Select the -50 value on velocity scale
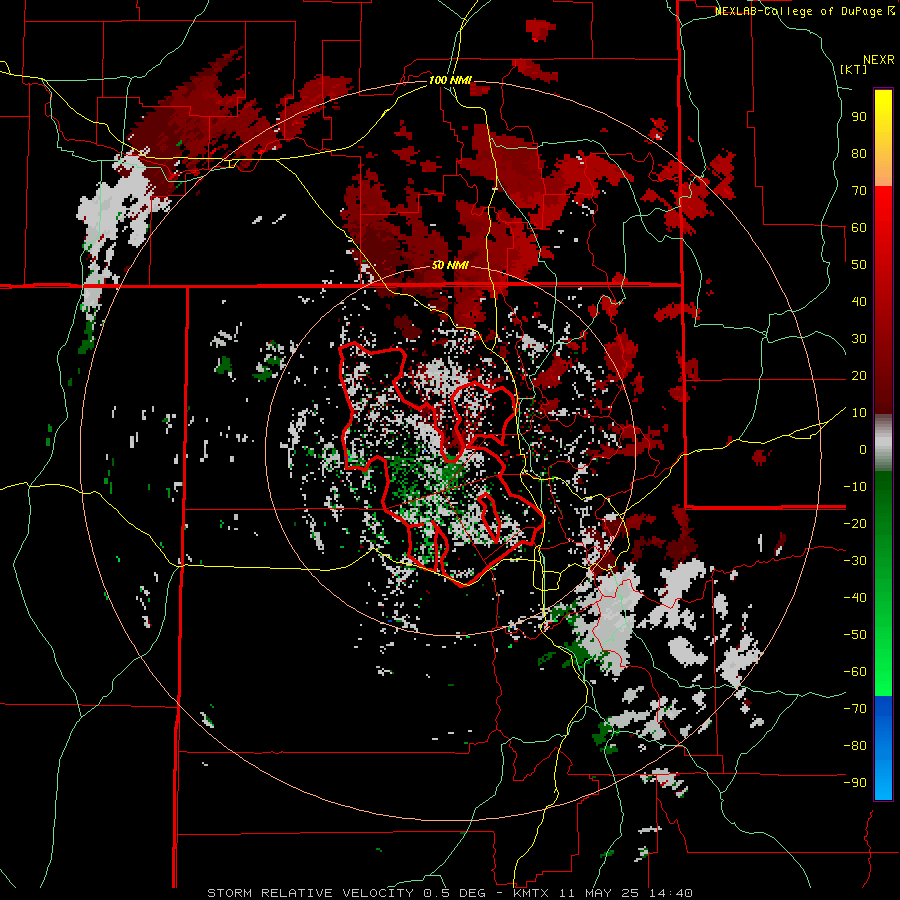The image size is (900, 900). pyautogui.click(x=855, y=634)
